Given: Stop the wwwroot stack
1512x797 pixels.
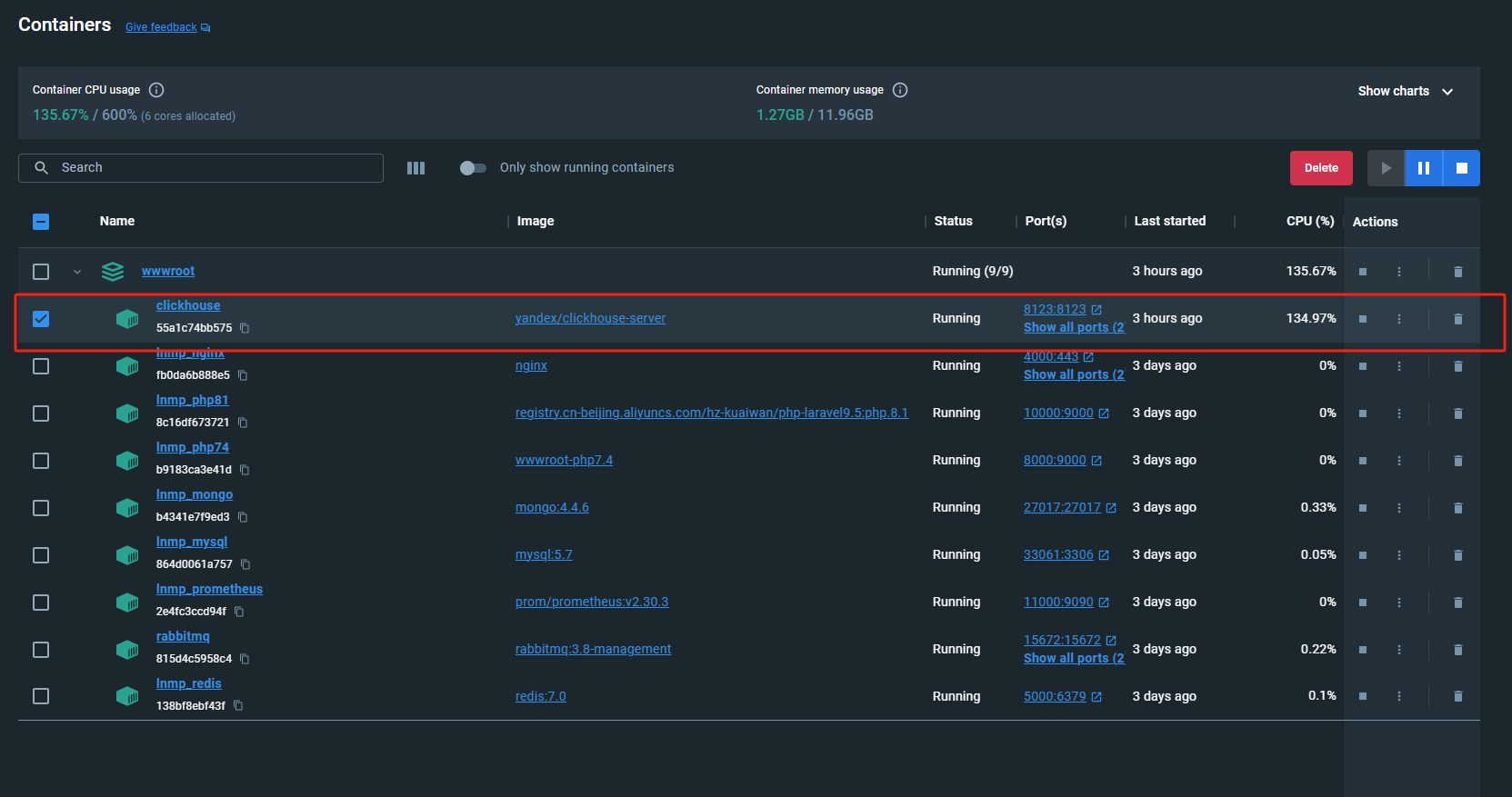Looking at the screenshot, I should 1363,272.
